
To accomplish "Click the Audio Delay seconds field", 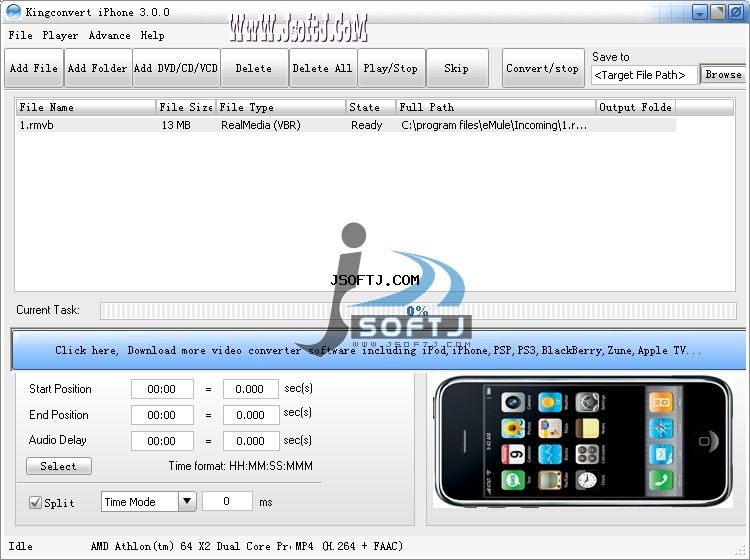I will point(251,440).
